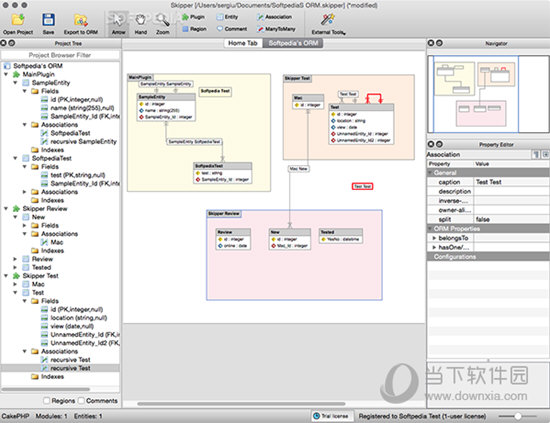Toggle the Regions checkbox

pos(46,401)
